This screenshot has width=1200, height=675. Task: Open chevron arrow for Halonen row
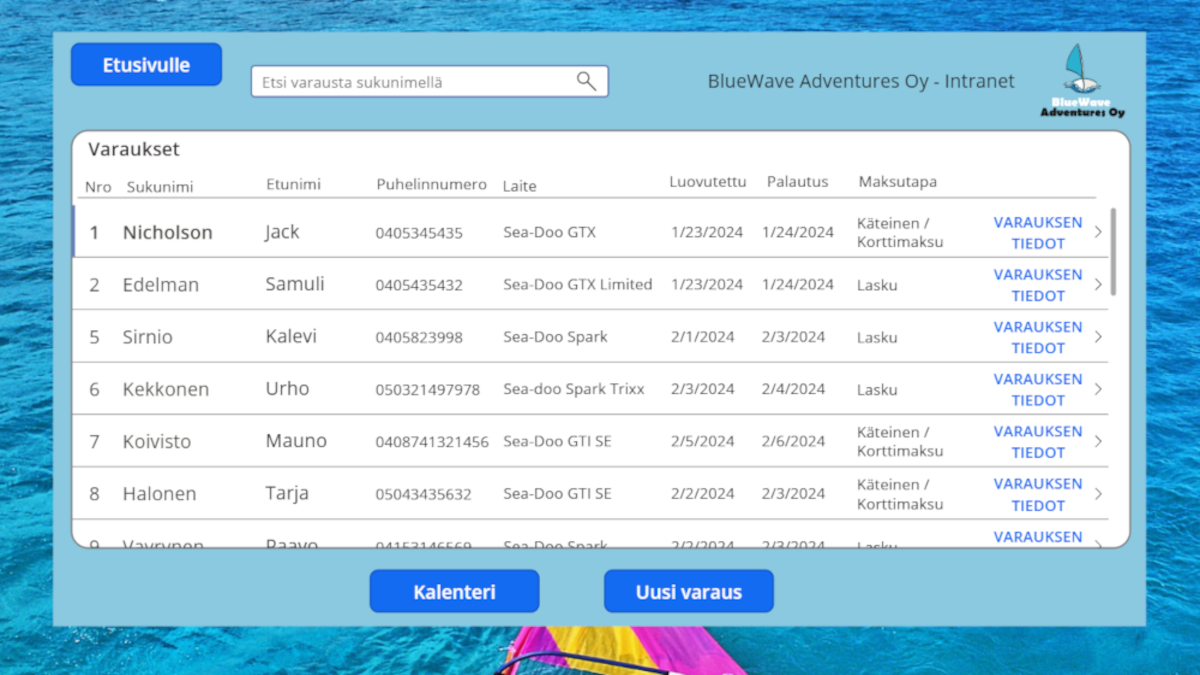pyautogui.click(x=1098, y=494)
